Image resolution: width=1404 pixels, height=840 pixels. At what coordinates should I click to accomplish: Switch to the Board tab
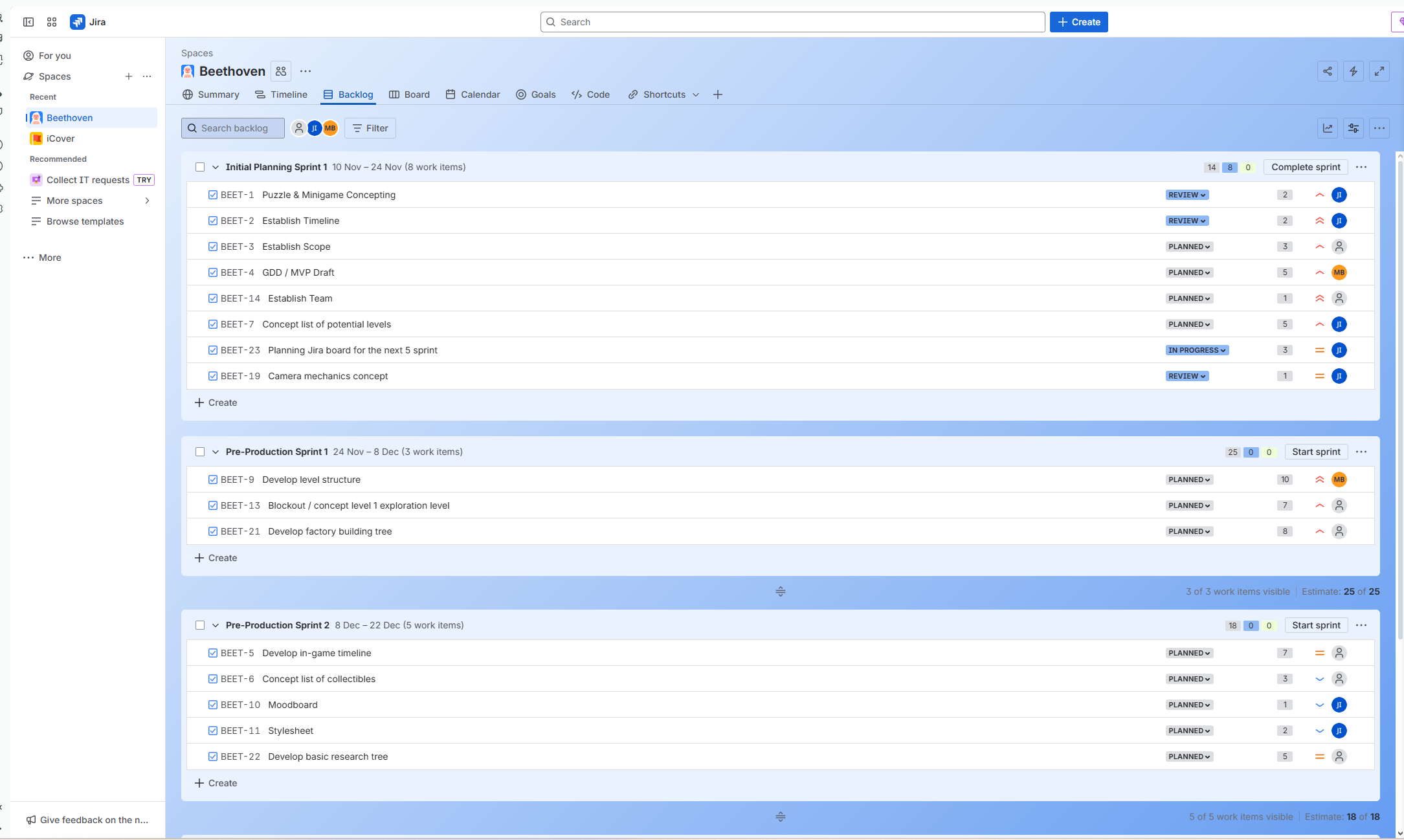pos(409,94)
